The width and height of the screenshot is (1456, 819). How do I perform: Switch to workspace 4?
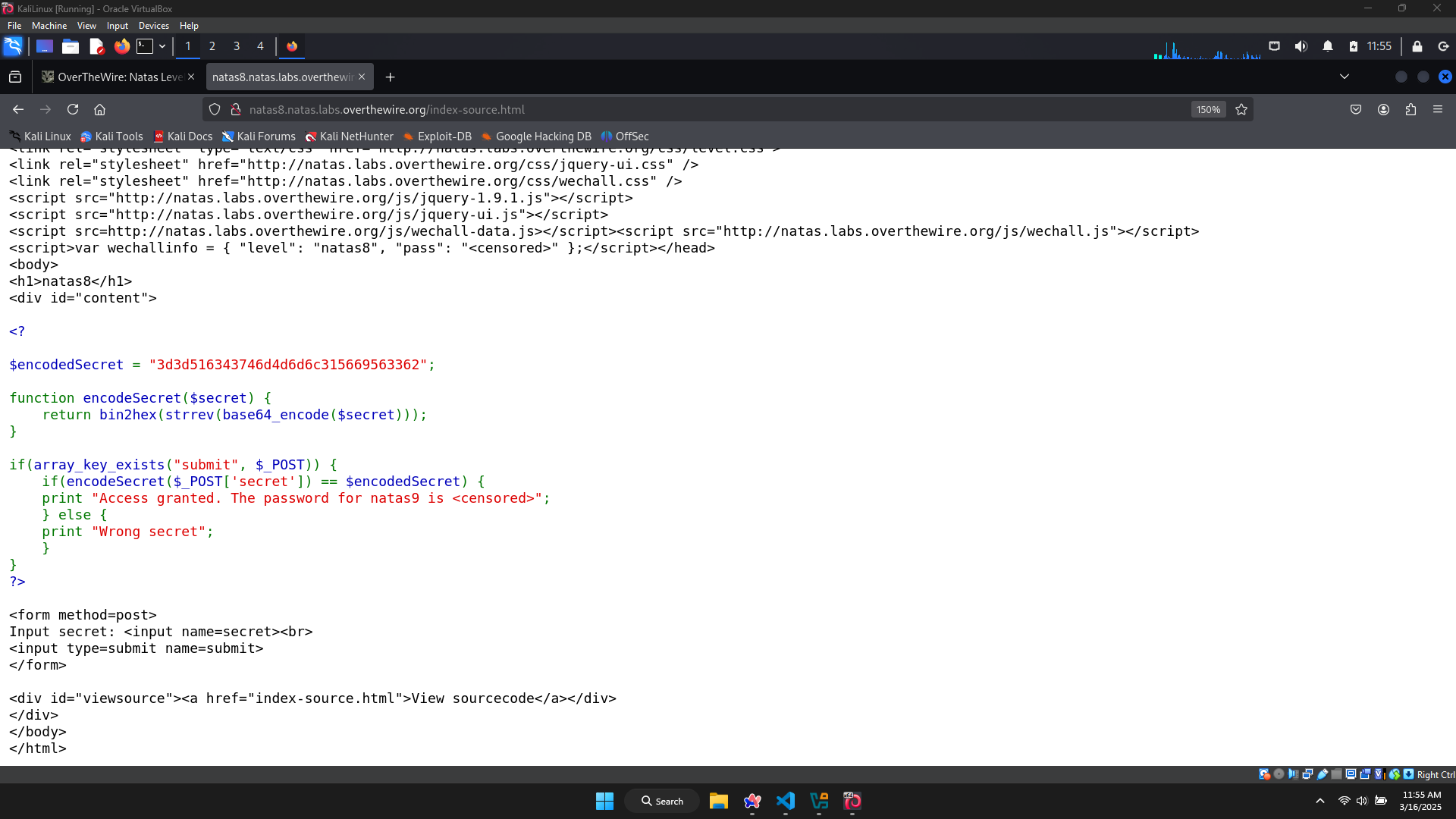[x=260, y=46]
